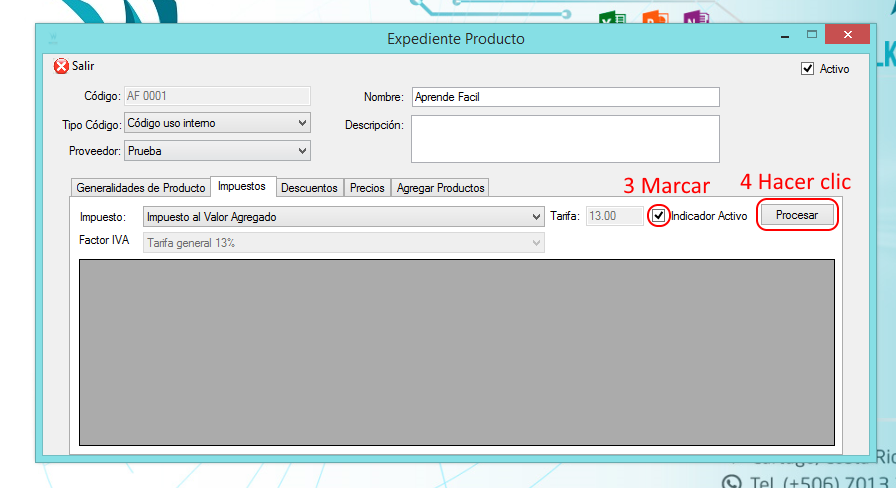The width and height of the screenshot is (896, 488).
Task: Click the Indicador Activo label text
Action: (709, 216)
